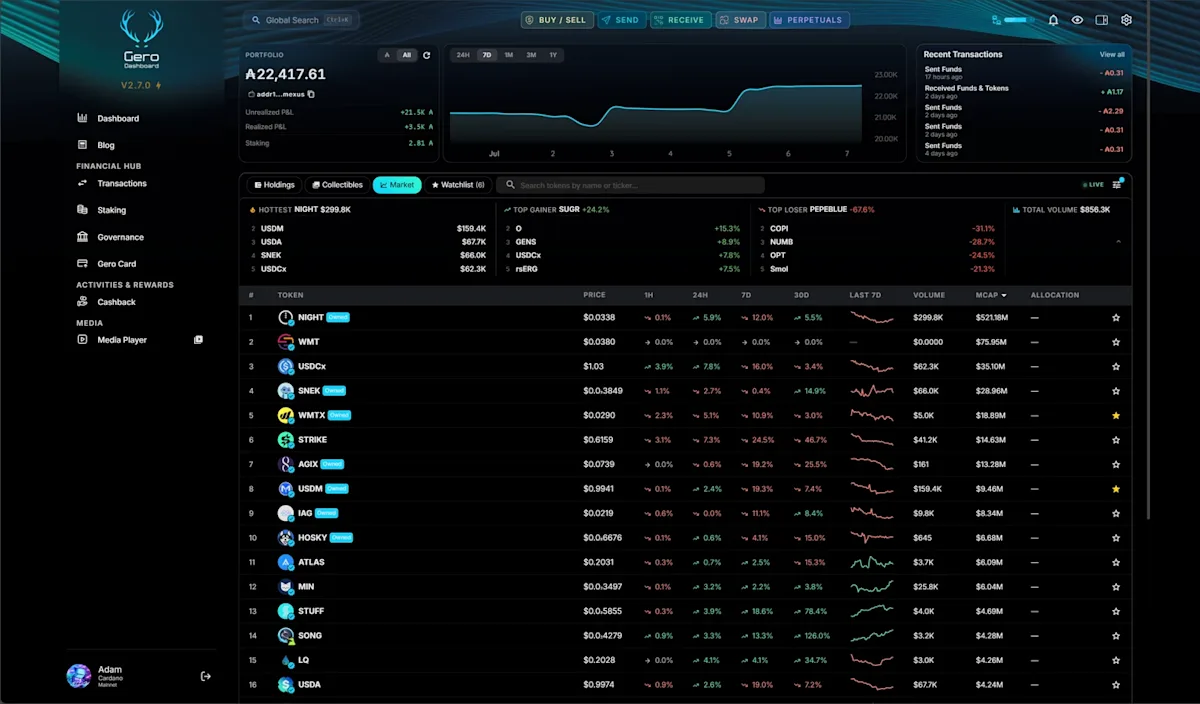Image resolution: width=1200 pixels, height=704 pixels.
Task: Click the sync progress bar in the header
Action: [x=1020, y=20]
